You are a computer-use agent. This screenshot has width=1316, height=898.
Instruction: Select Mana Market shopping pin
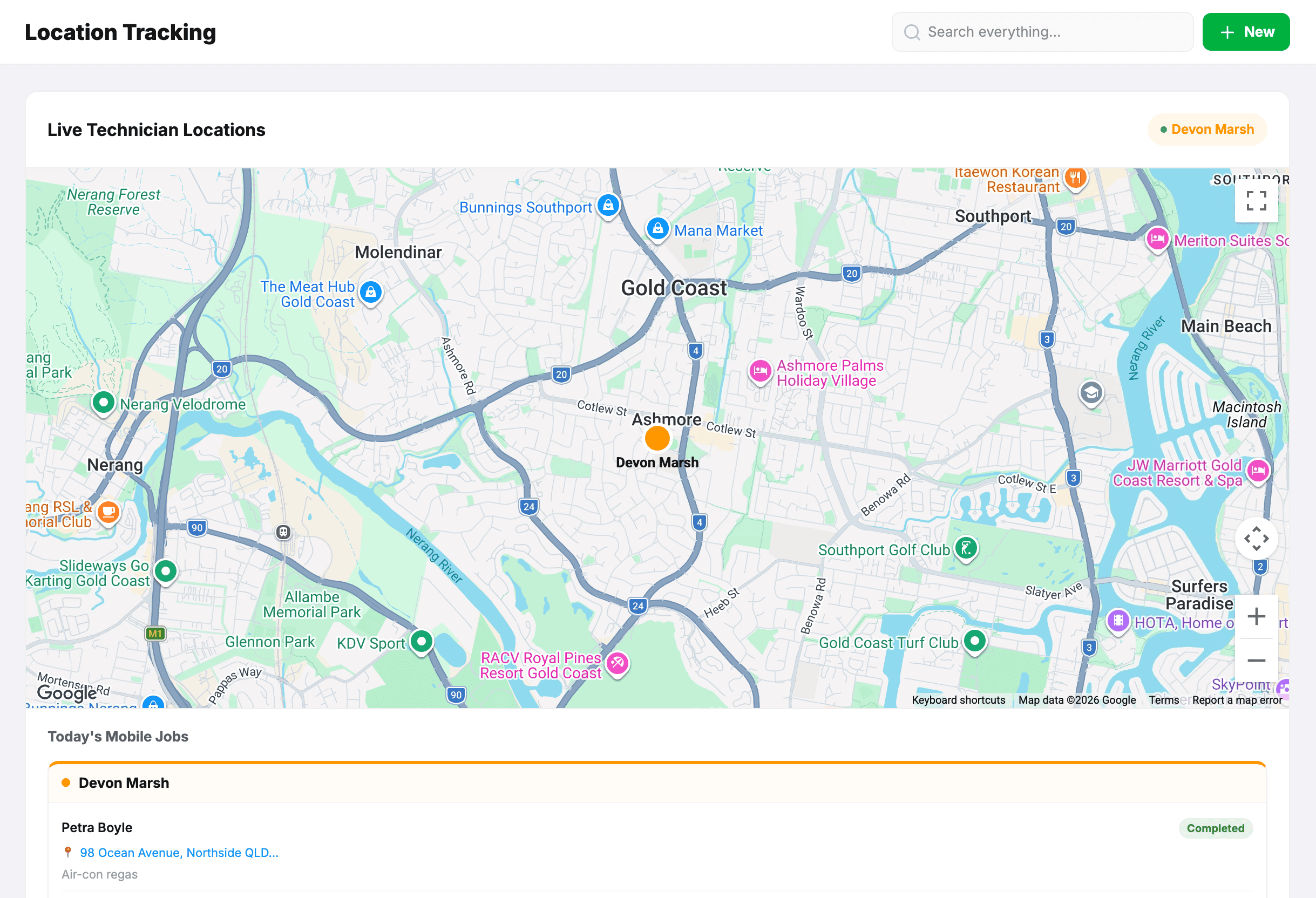(657, 229)
